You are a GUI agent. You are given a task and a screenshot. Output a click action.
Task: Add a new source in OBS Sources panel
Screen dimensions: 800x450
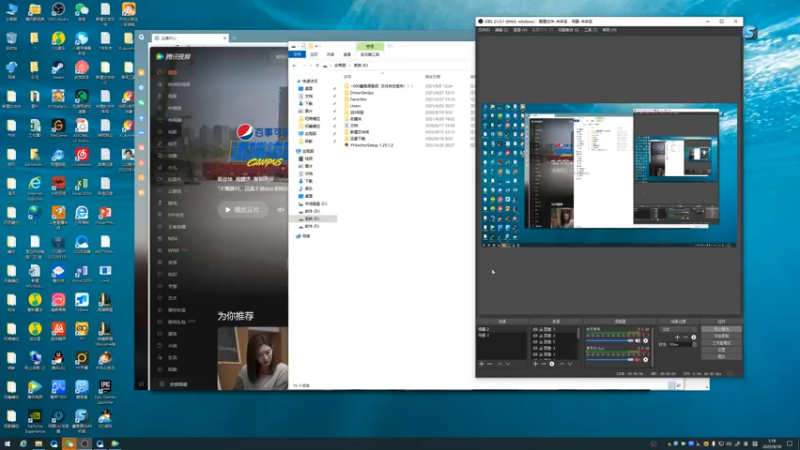[535, 364]
